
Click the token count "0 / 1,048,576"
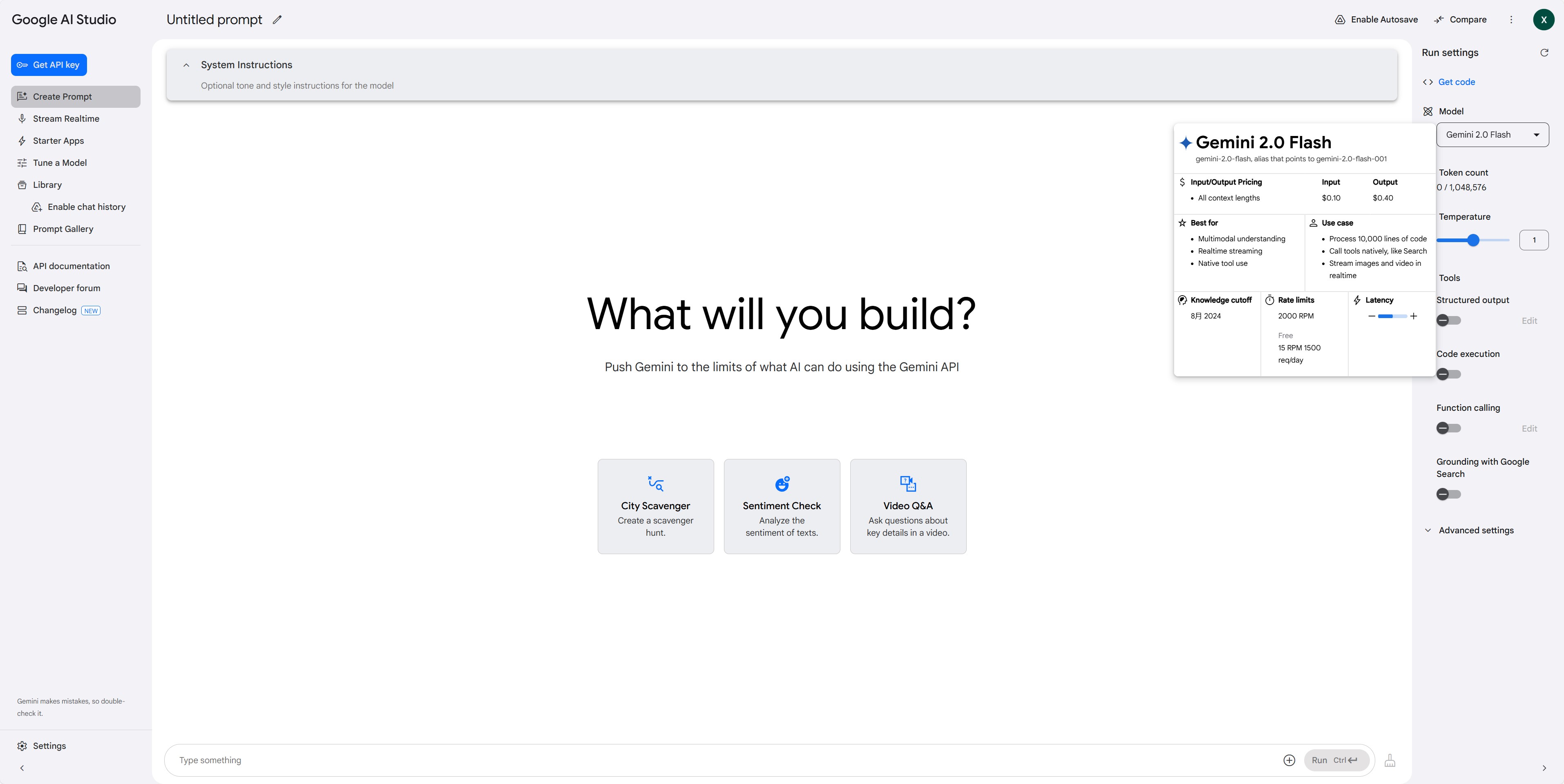[1461, 187]
